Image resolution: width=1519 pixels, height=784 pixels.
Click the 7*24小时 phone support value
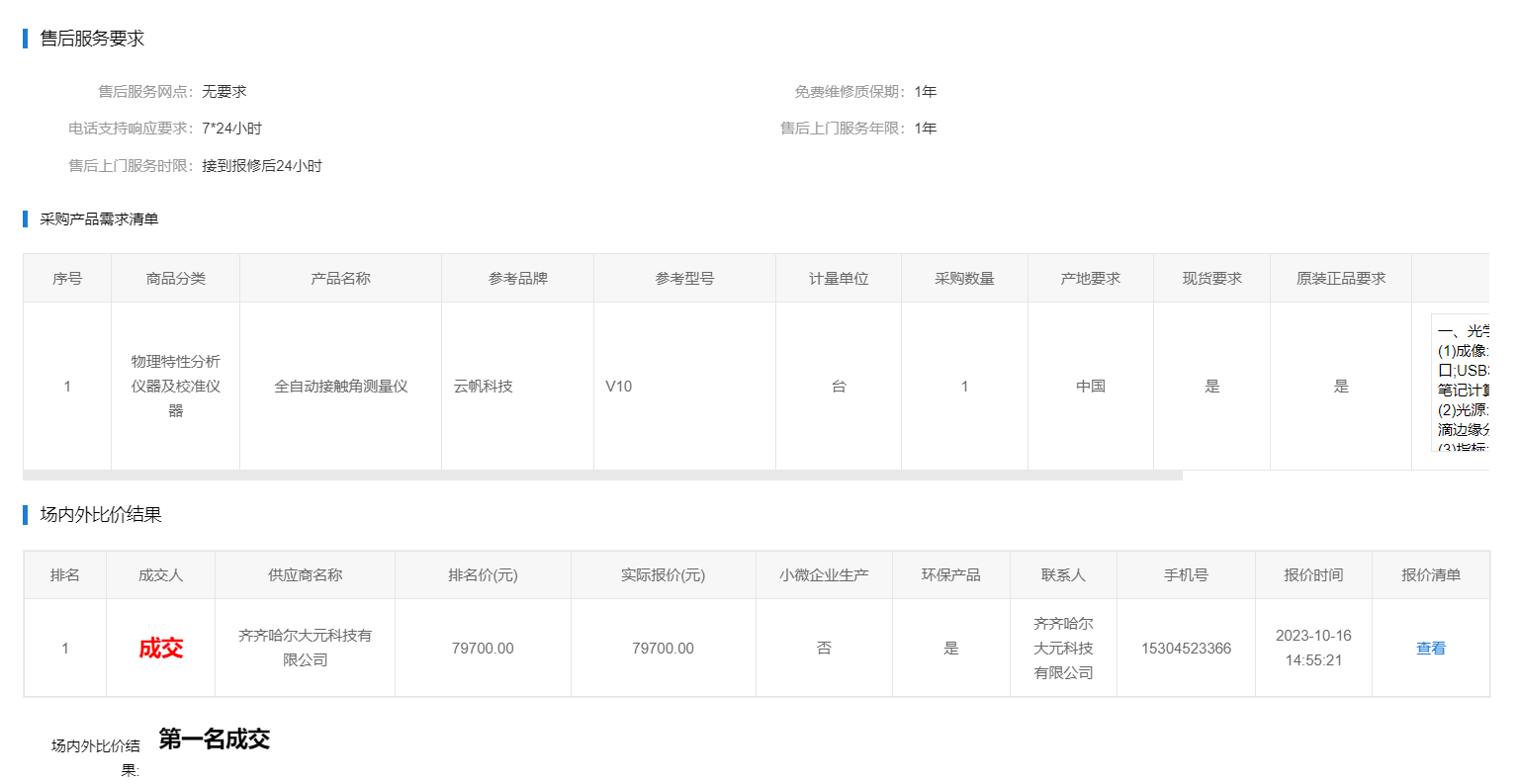coord(231,129)
